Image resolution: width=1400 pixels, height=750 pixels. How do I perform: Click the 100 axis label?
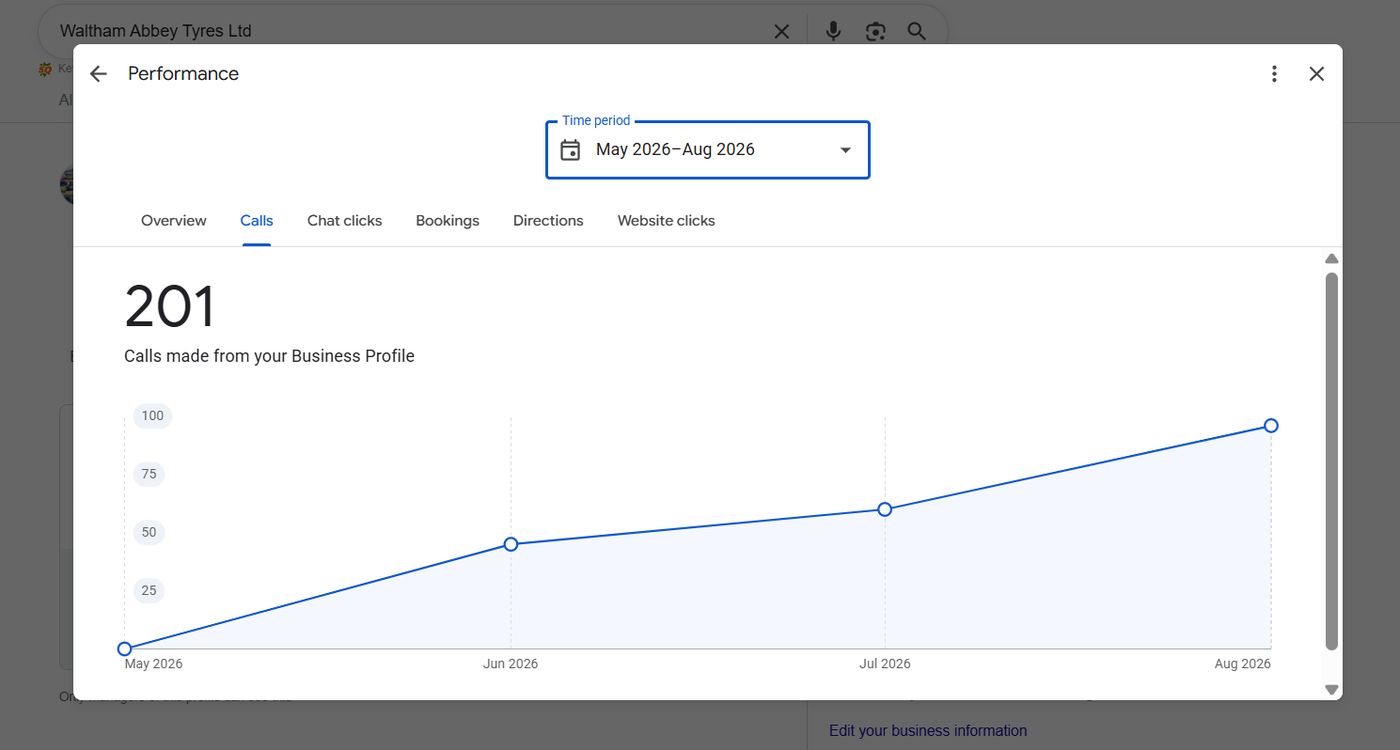[x=152, y=416]
